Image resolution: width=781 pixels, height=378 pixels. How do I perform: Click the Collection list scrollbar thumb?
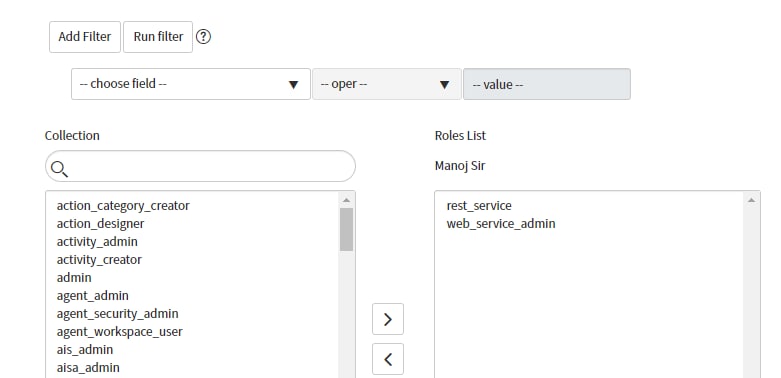pyautogui.click(x=347, y=229)
